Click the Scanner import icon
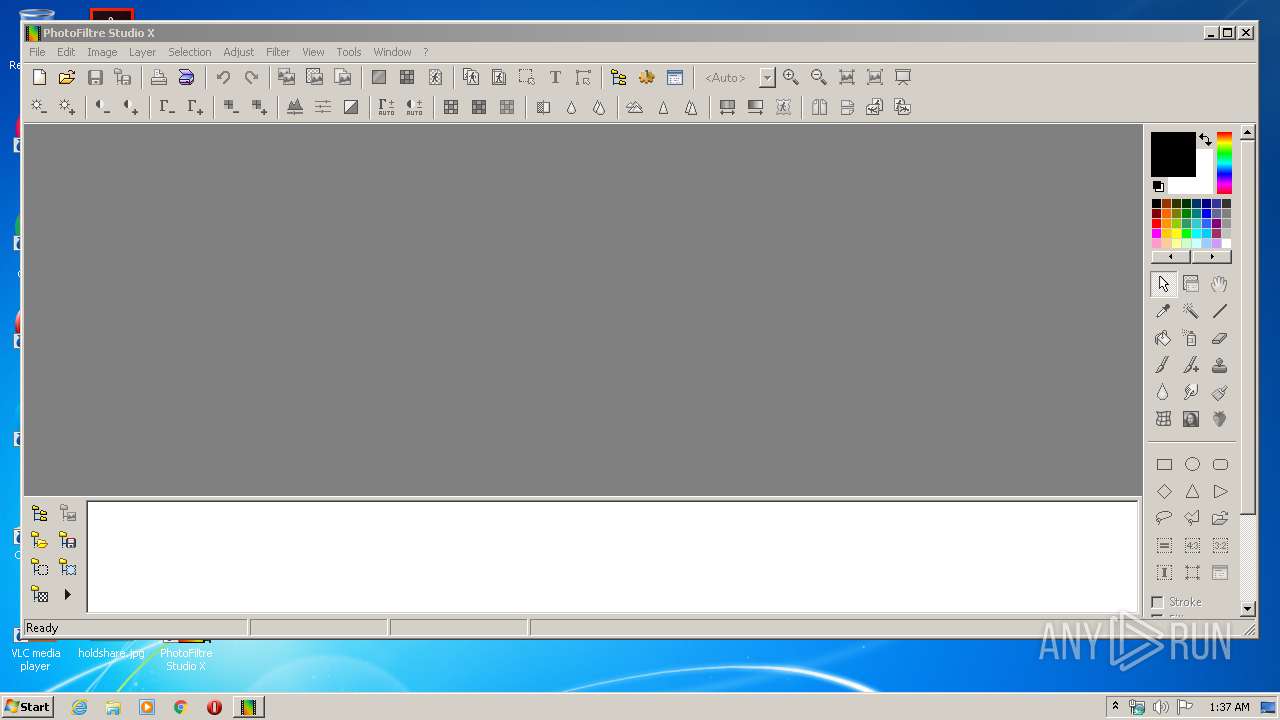 [186, 77]
